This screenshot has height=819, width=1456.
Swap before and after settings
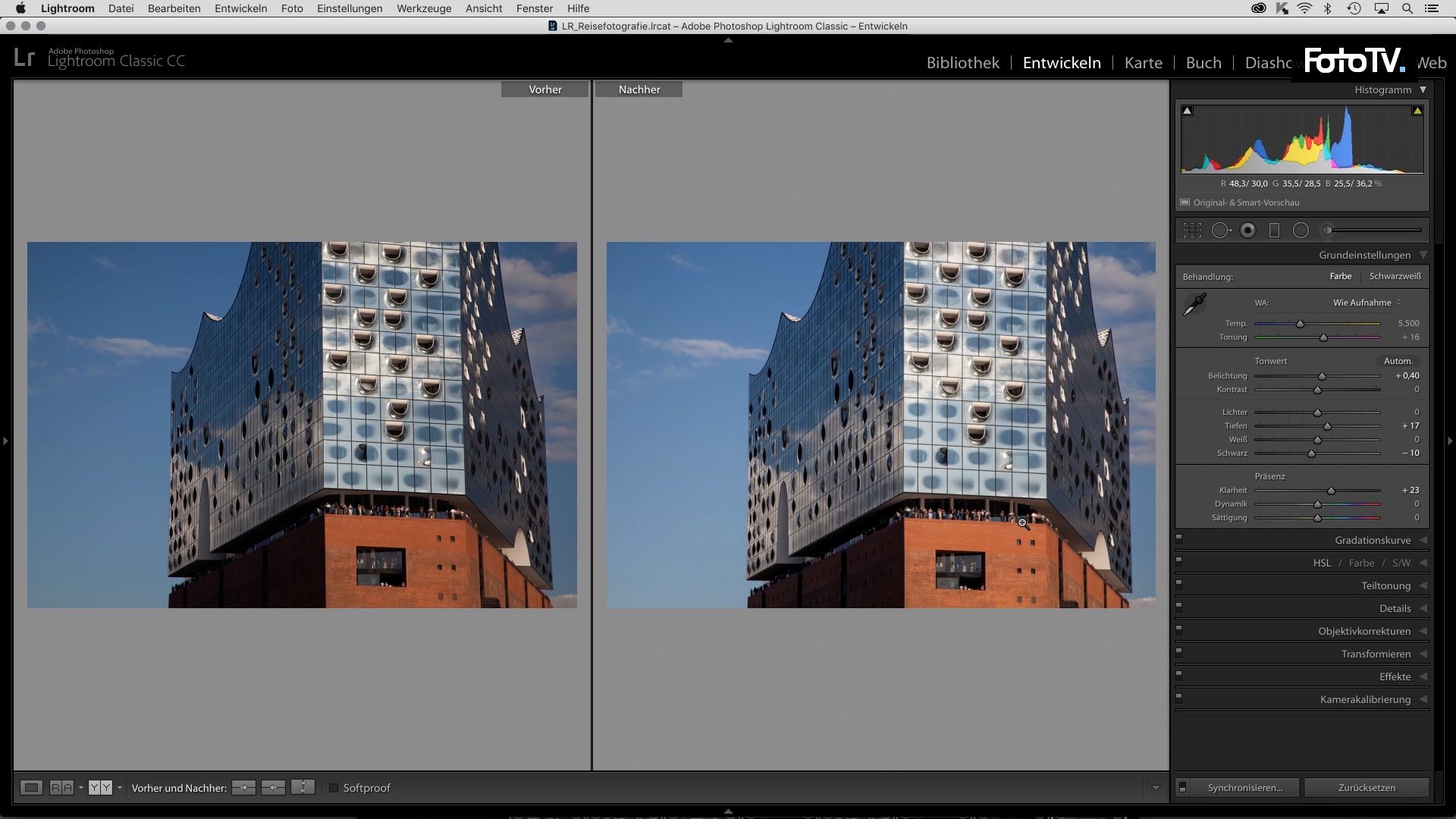point(303,788)
